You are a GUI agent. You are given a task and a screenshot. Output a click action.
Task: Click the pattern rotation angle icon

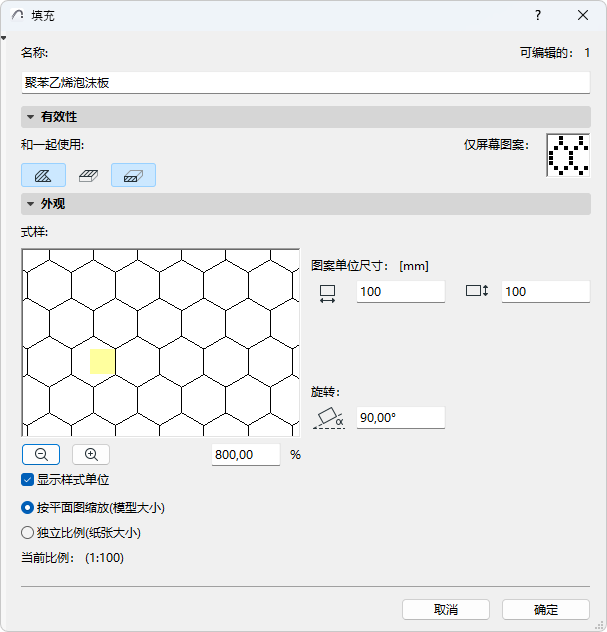pos(329,418)
